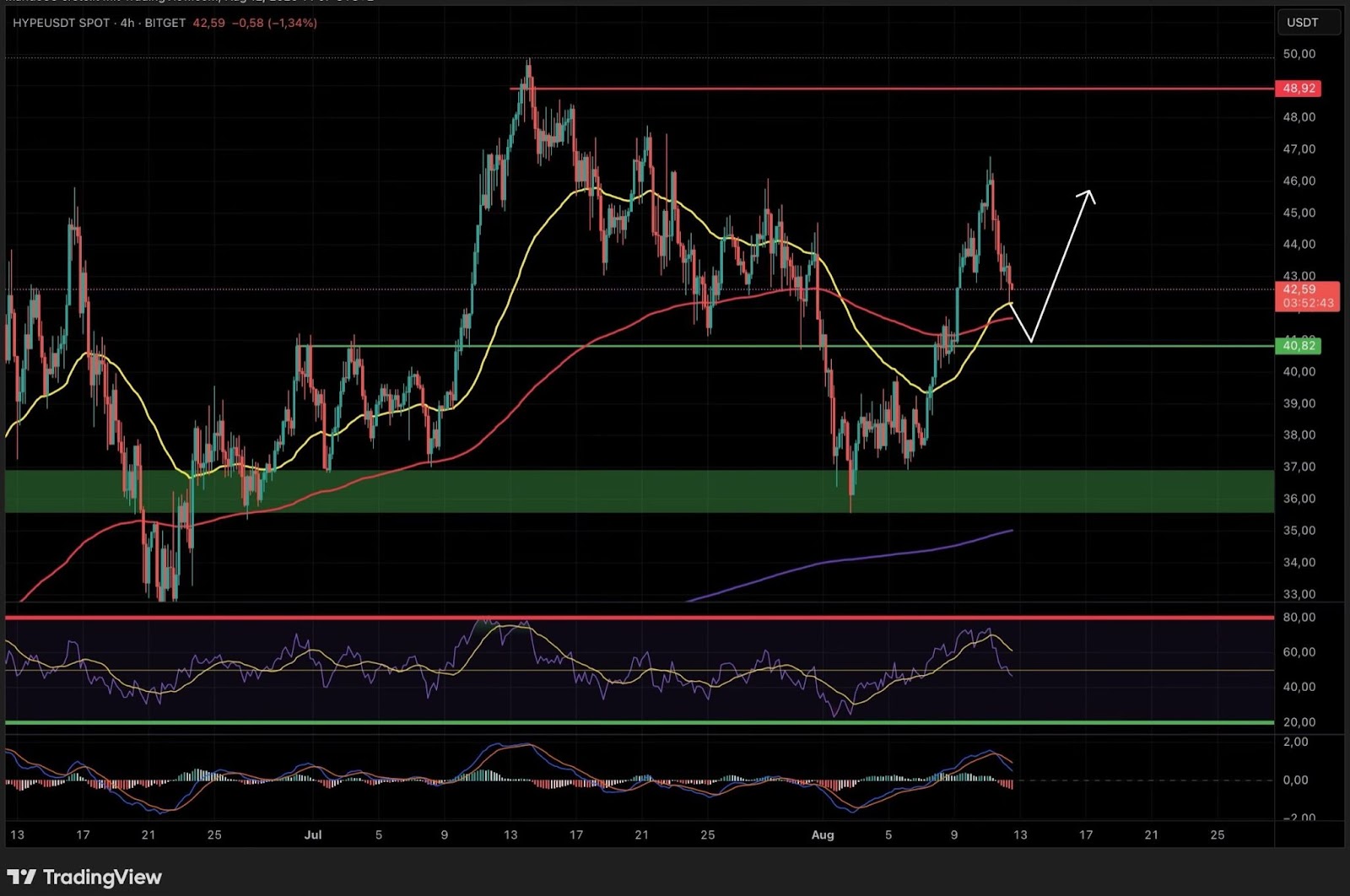The width and height of the screenshot is (1350, 896).
Task: Click the Aug label on time axis
Action: [822, 835]
